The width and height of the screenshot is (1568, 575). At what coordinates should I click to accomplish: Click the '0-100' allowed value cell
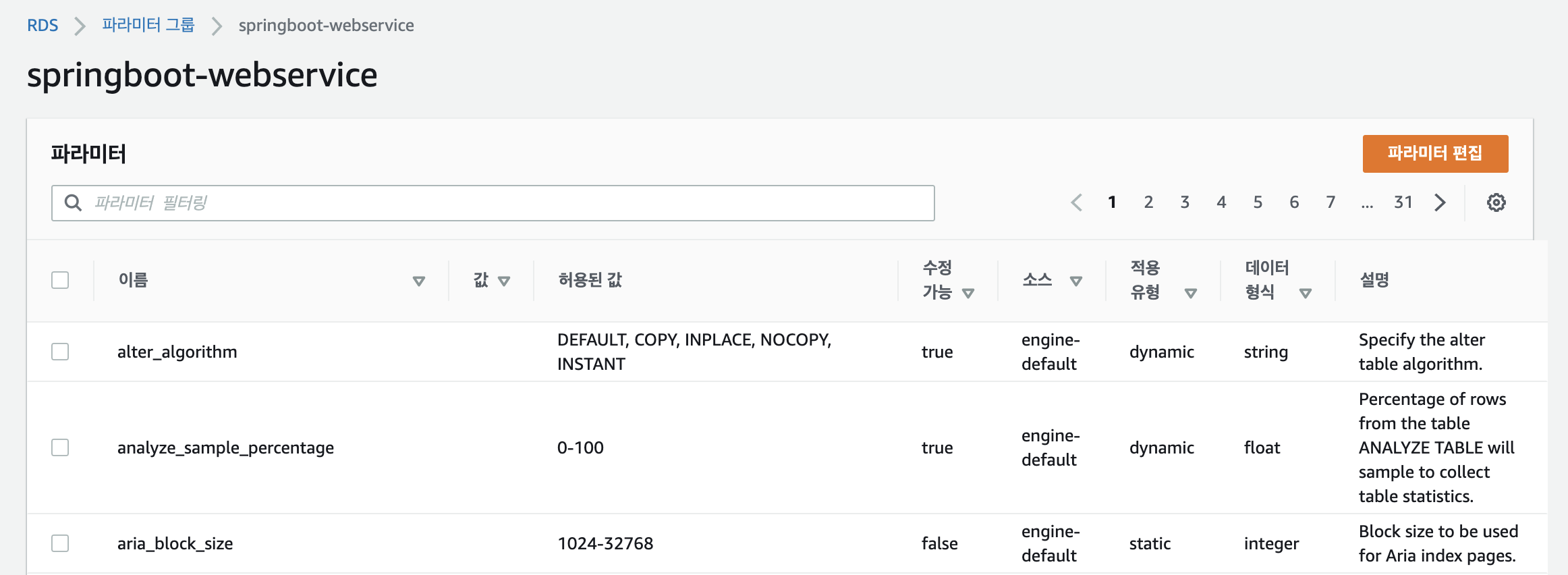(x=580, y=448)
